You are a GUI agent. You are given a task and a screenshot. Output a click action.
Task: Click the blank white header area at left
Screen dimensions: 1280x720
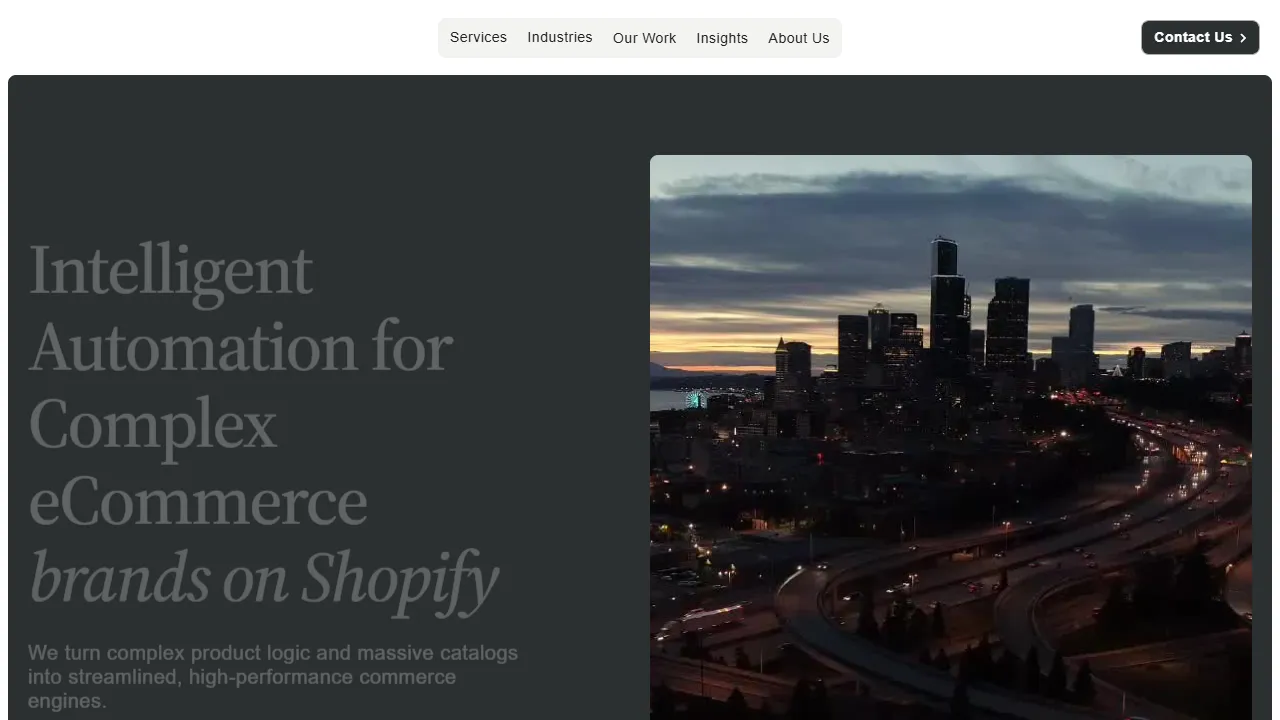point(200,38)
